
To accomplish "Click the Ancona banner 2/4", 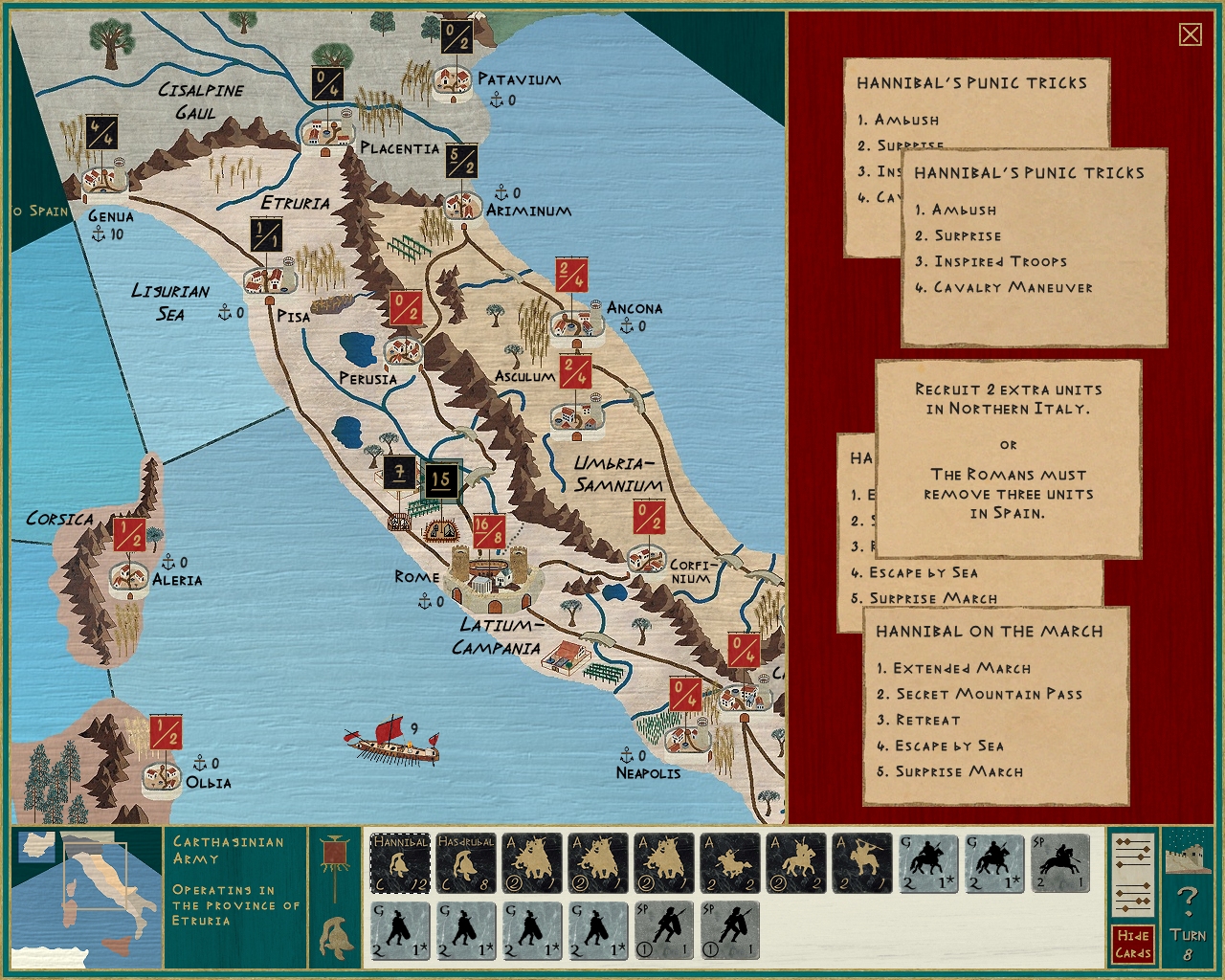I will pos(571,275).
